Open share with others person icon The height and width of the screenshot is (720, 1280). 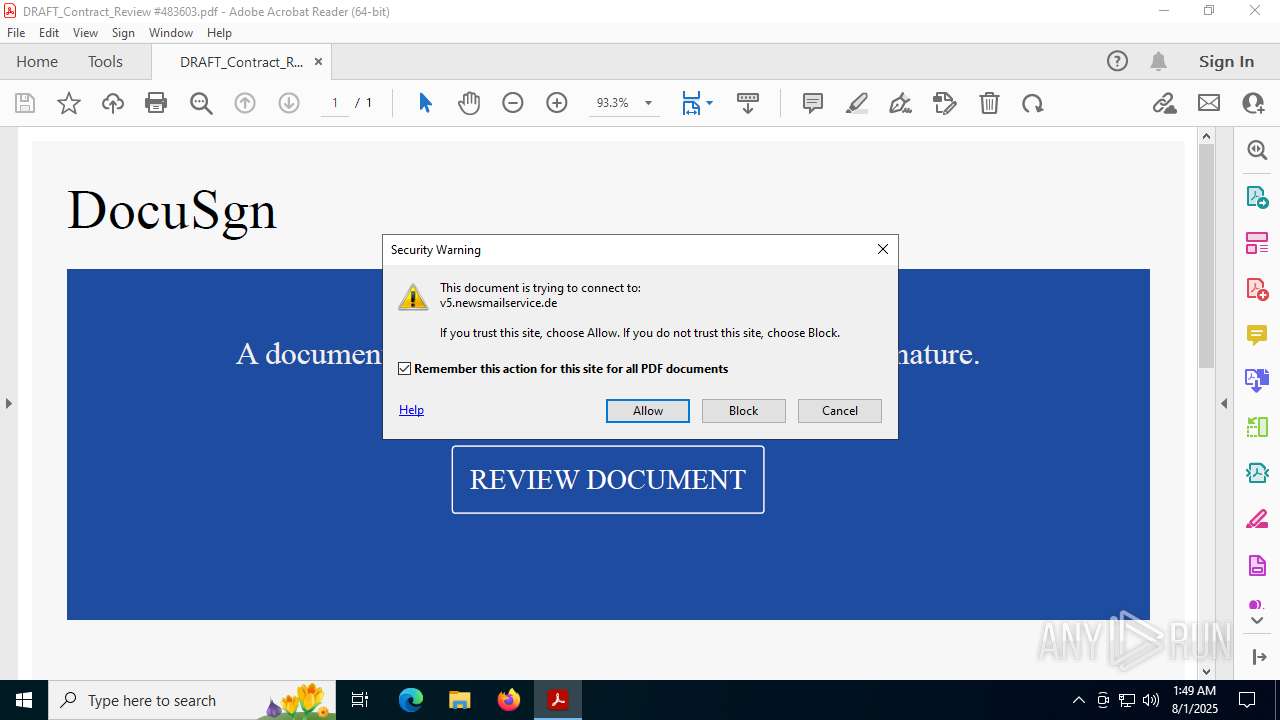pyautogui.click(x=1253, y=103)
